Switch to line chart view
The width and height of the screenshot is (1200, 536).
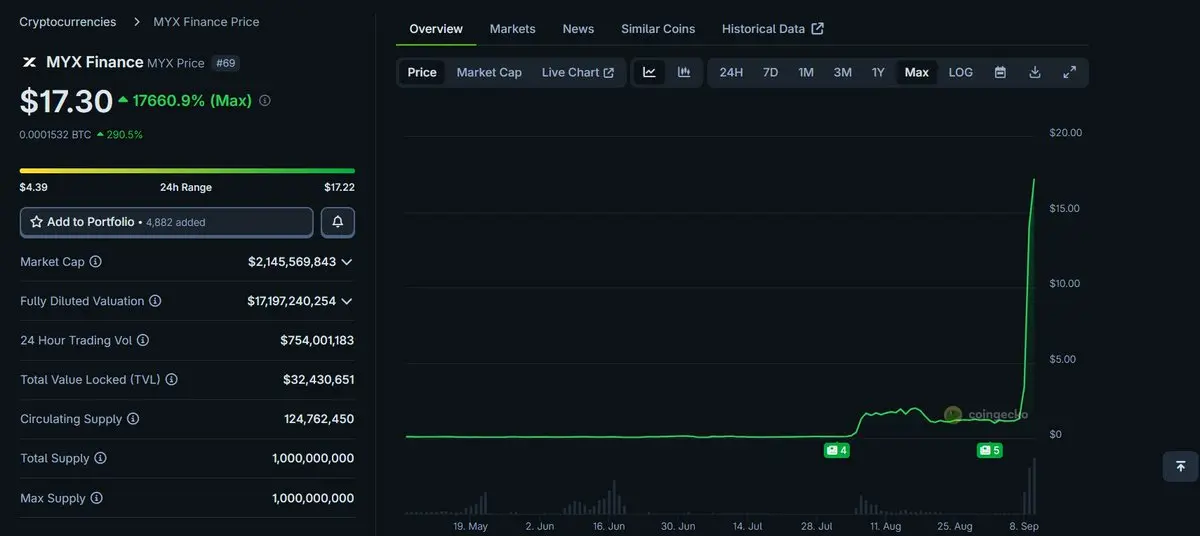pos(649,72)
